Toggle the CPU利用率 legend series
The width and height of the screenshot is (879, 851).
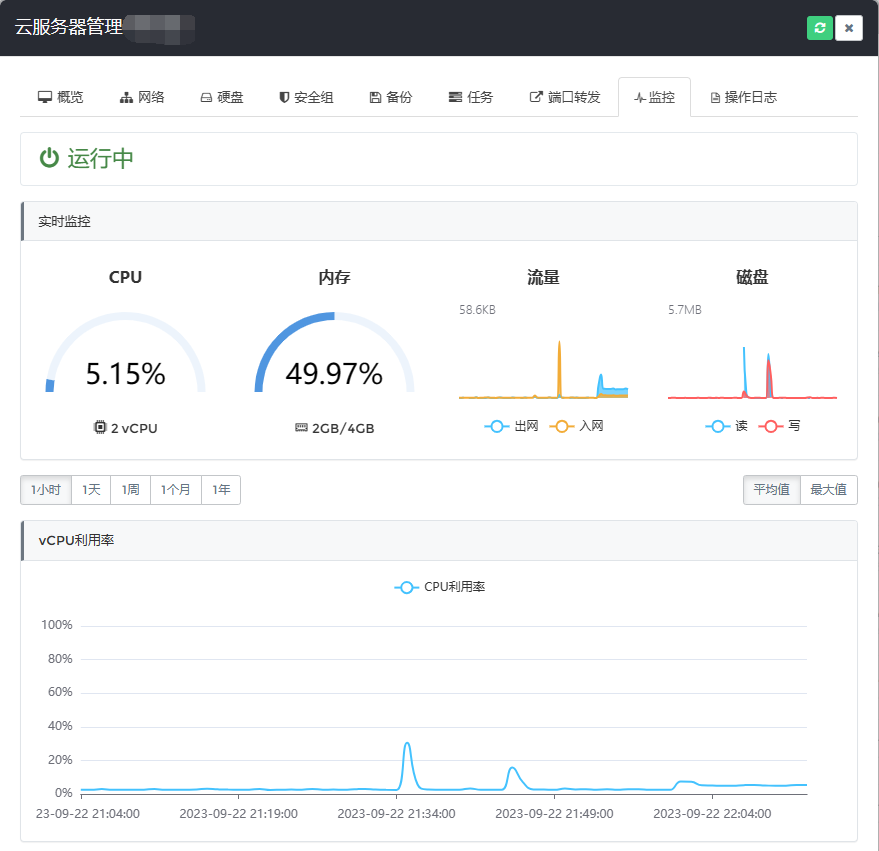click(x=440, y=587)
